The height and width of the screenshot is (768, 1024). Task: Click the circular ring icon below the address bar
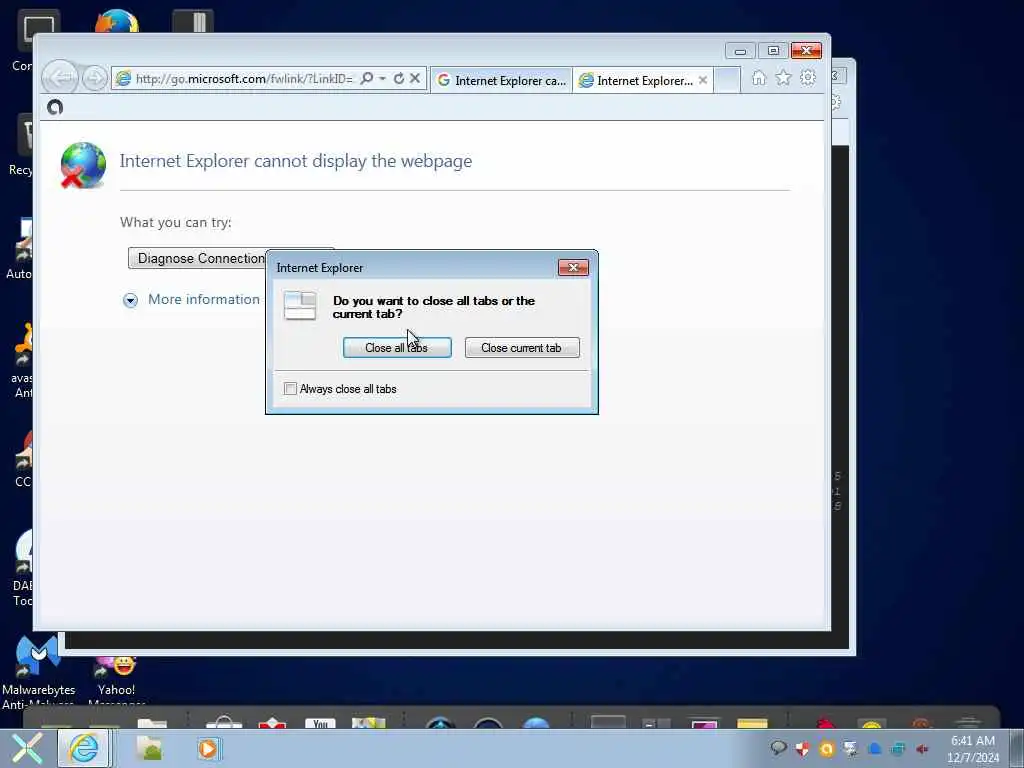pos(55,107)
